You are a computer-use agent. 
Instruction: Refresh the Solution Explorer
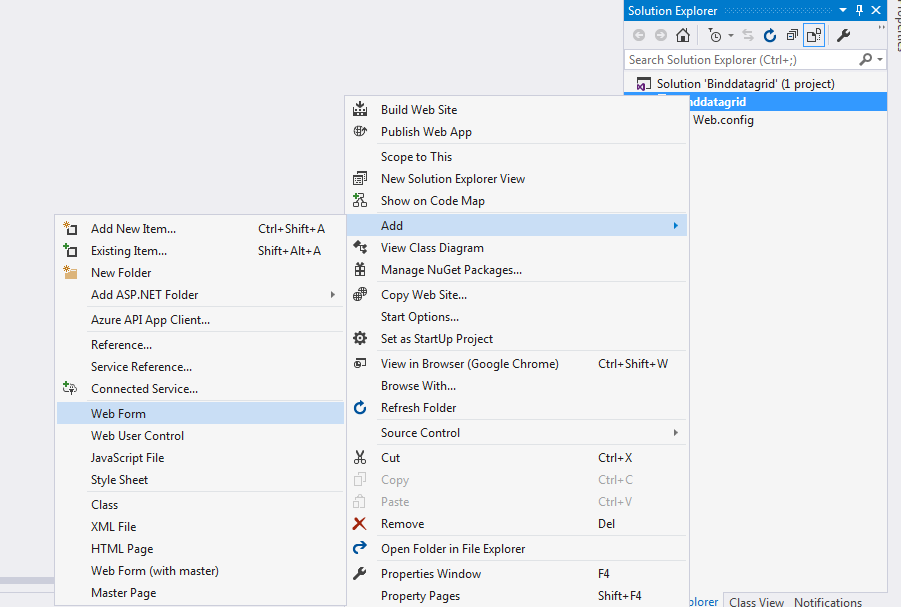[769, 36]
